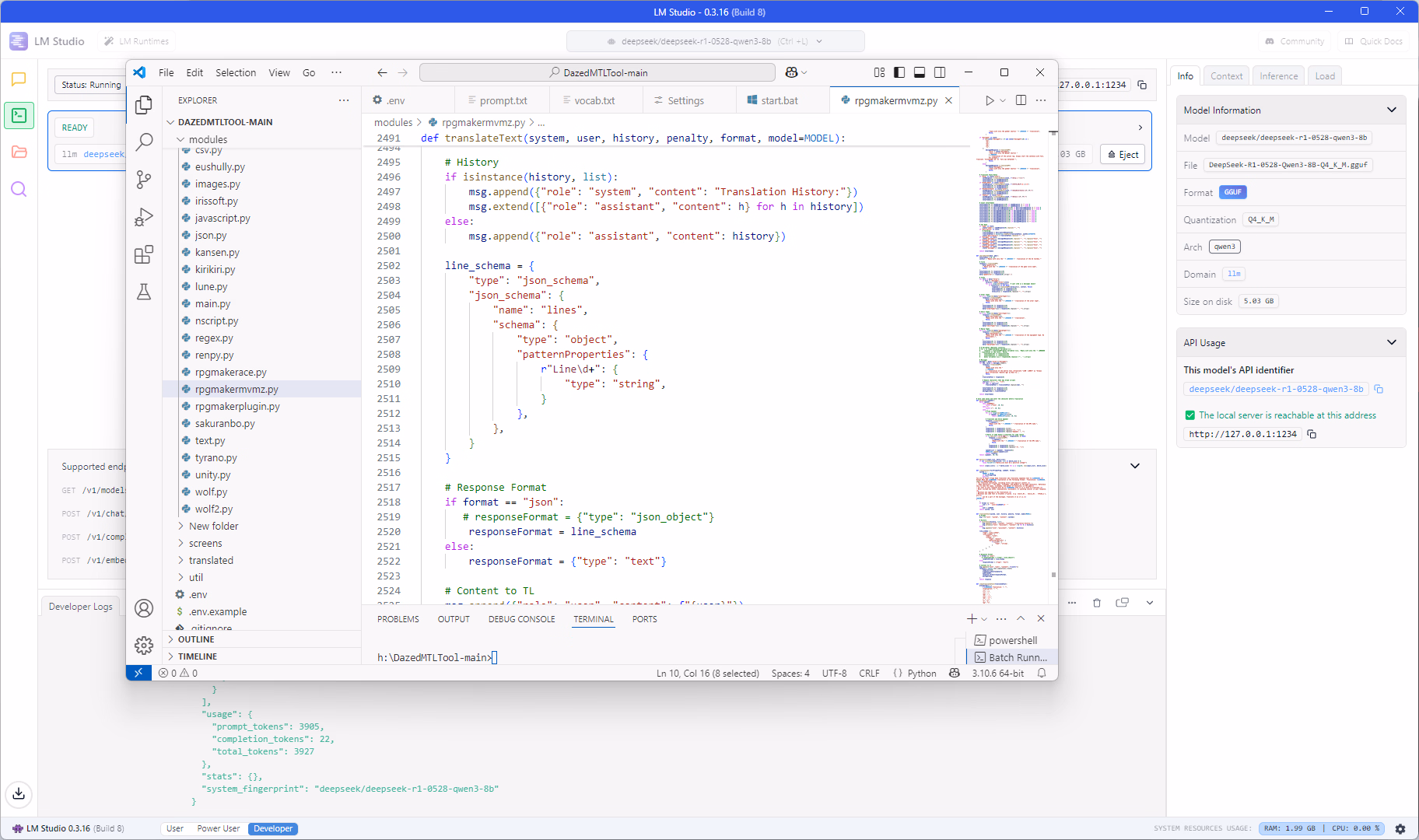
Task: Split the editor right
Action: 1021,100
